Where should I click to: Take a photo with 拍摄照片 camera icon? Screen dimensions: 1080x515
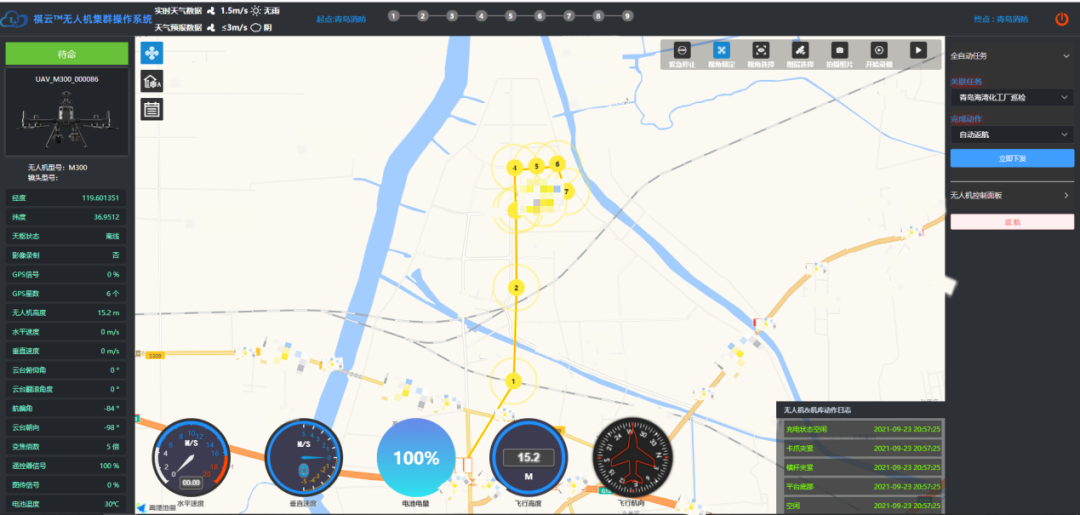point(840,50)
